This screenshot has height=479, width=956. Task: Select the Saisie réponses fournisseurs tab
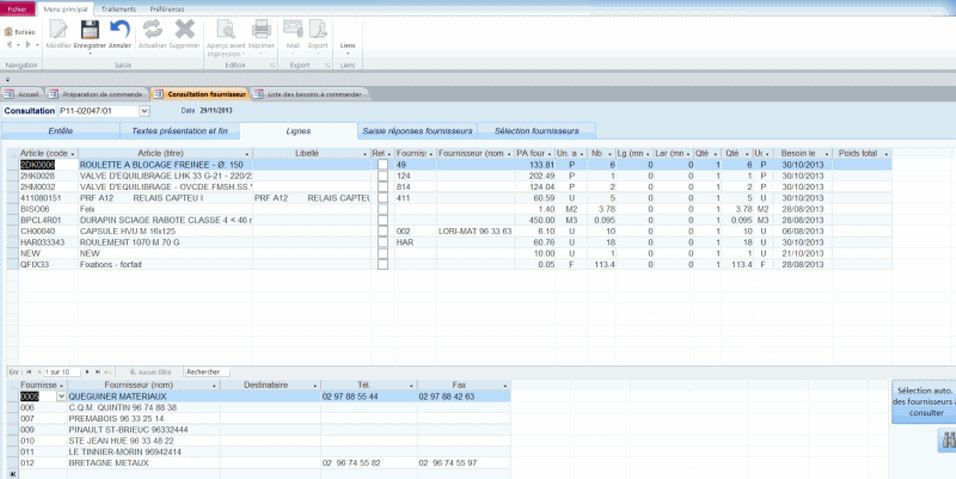[x=417, y=131]
